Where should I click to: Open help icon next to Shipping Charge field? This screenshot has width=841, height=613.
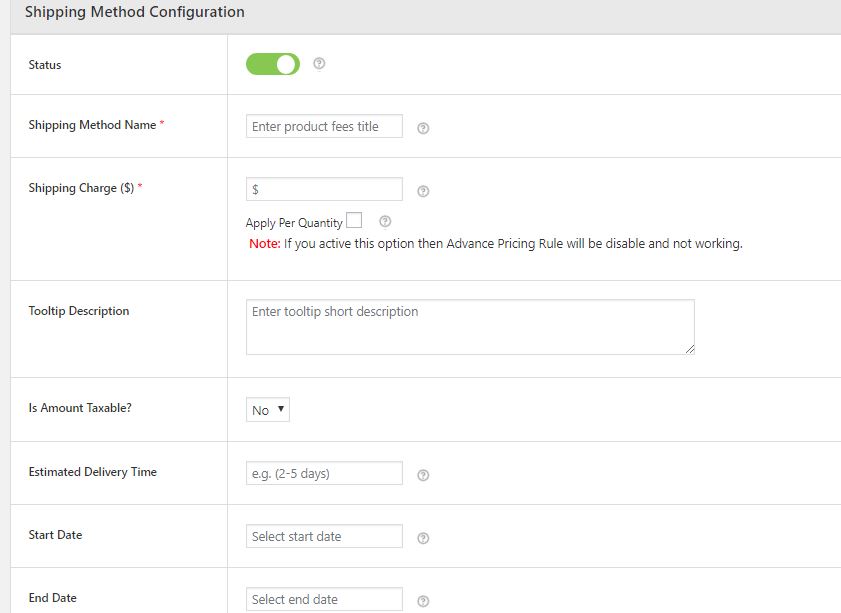pyautogui.click(x=423, y=191)
